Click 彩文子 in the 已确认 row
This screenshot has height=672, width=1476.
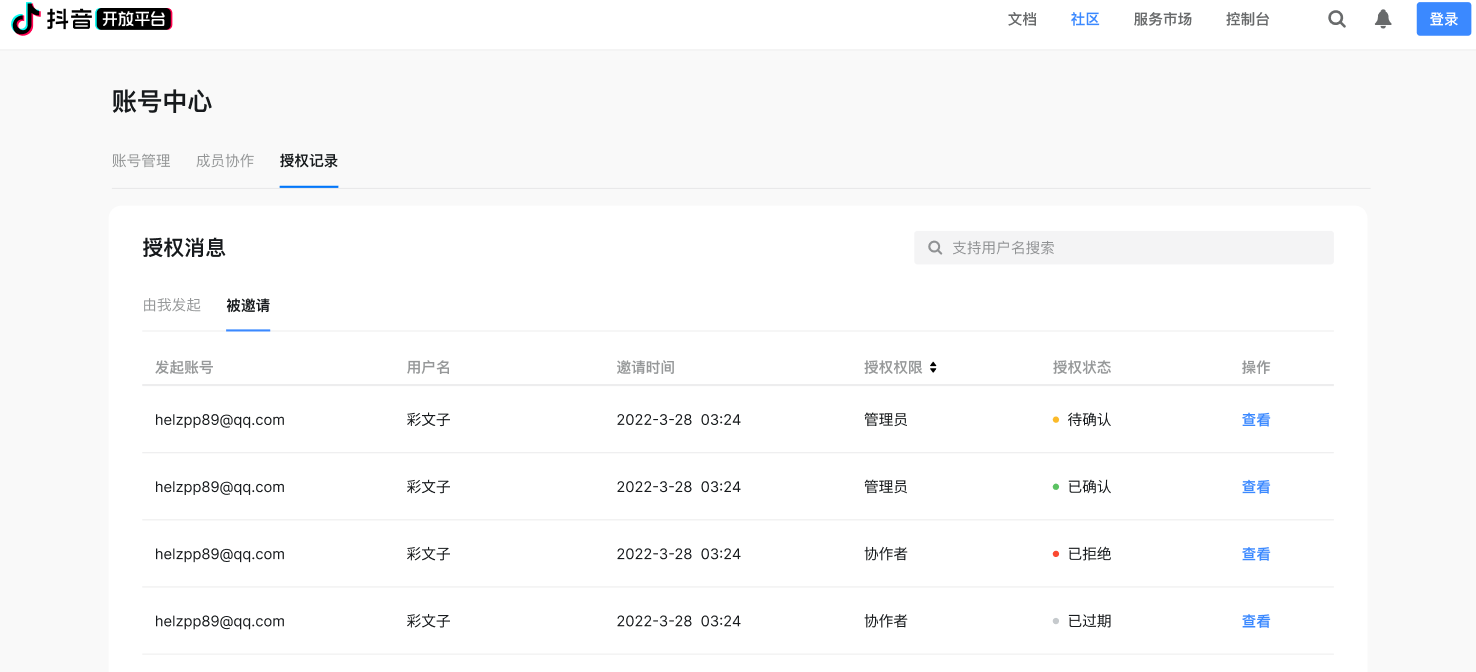pyautogui.click(x=429, y=487)
